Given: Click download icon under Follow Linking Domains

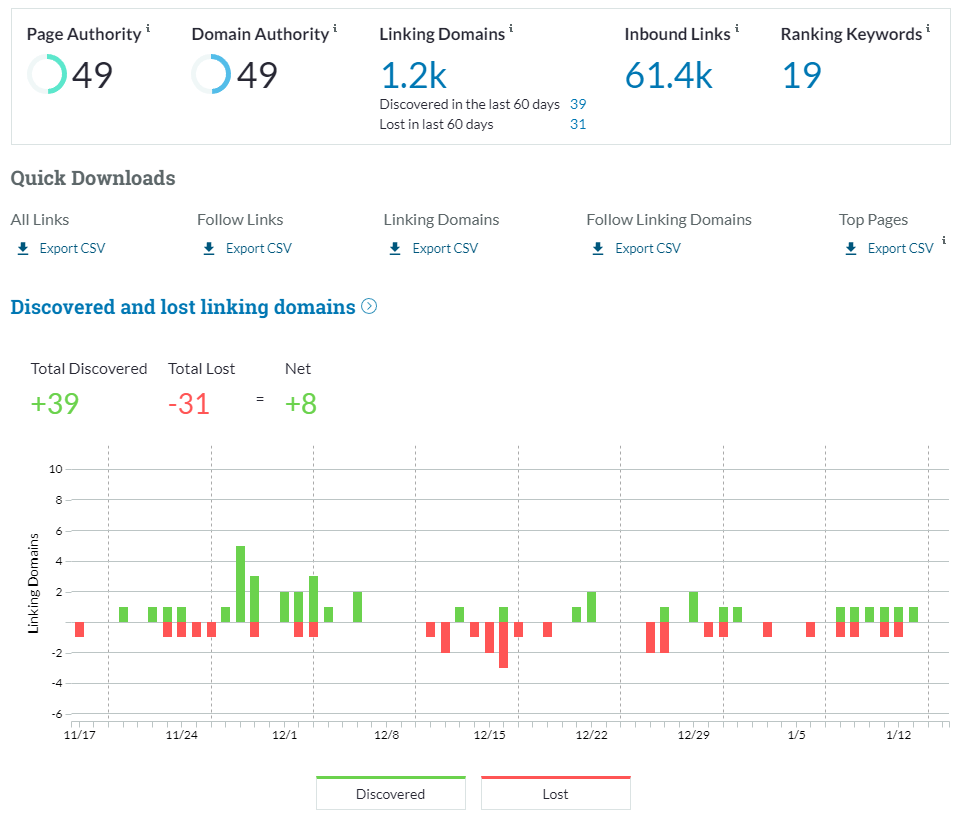Looking at the screenshot, I should [x=598, y=249].
